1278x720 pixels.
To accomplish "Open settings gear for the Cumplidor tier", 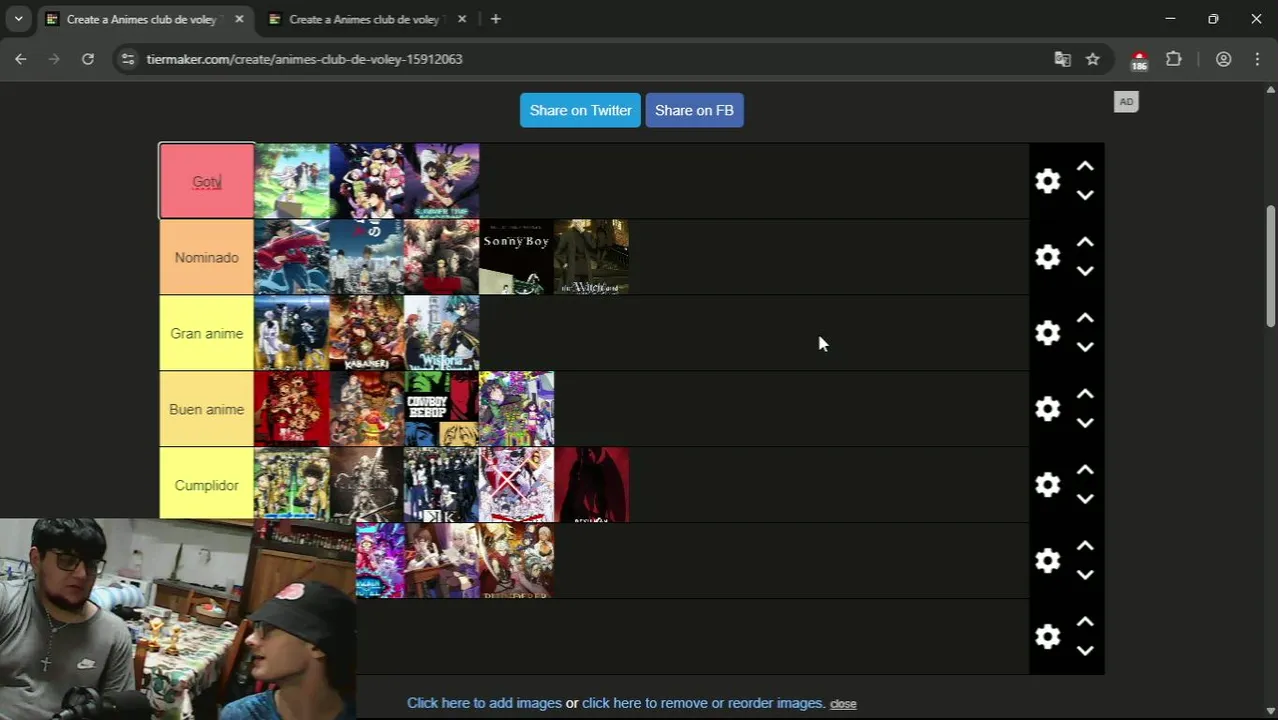I will pyautogui.click(x=1047, y=485).
